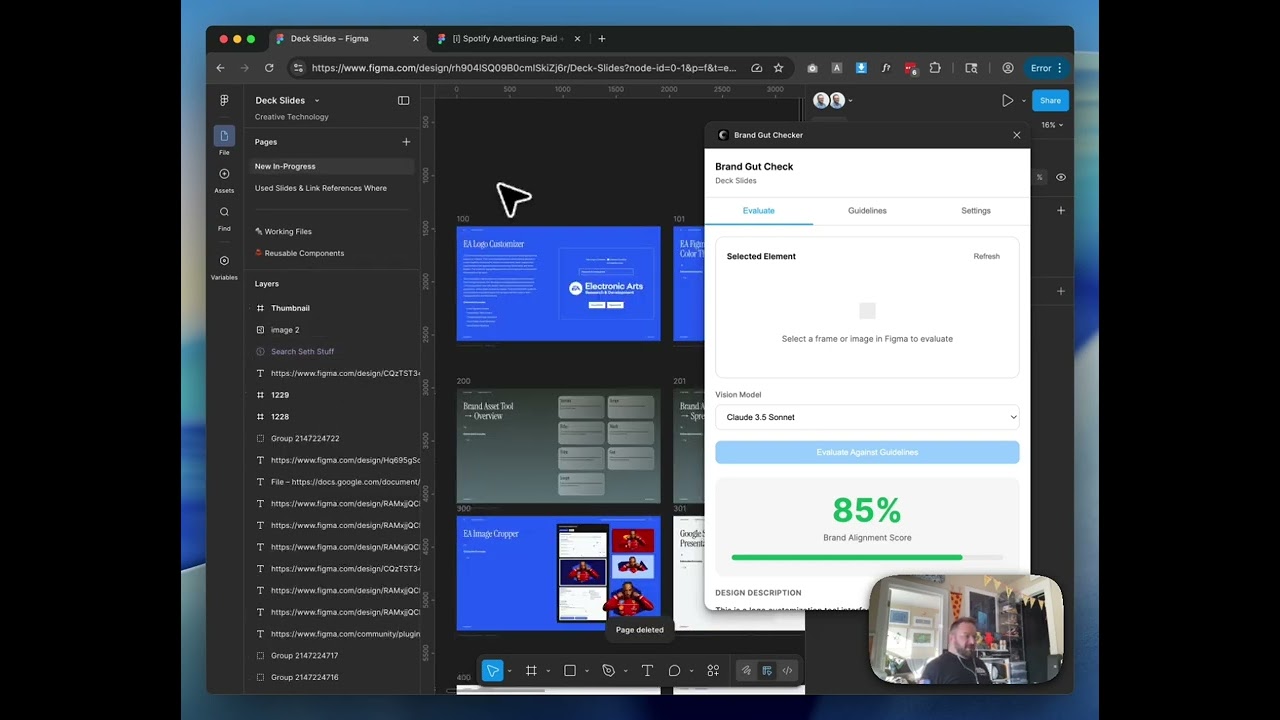This screenshot has width=1280, height=720.
Task: Click the Brand Alignment Score progress bar
Action: pyautogui.click(x=867, y=557)
